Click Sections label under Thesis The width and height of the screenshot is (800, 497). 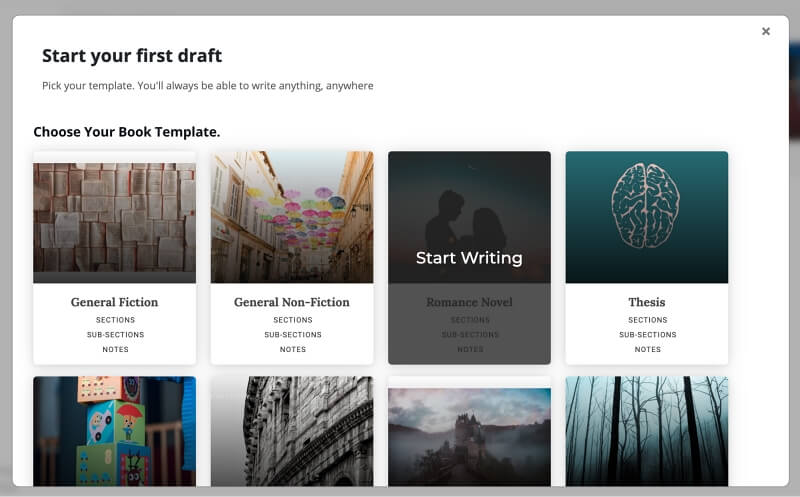pyautogui.click(x=647, y=320)
